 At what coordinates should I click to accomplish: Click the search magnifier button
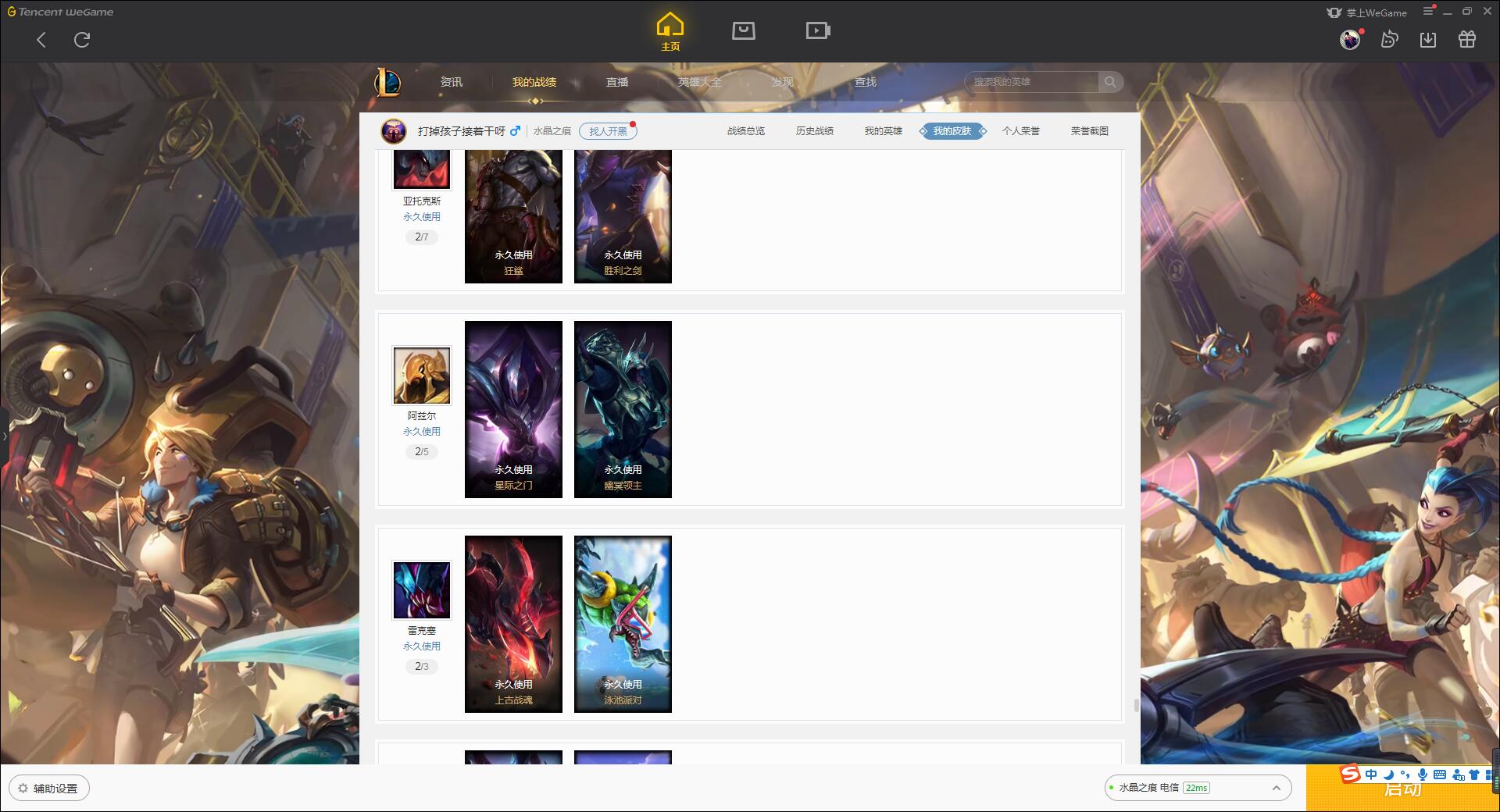[x=1110, y=82]
